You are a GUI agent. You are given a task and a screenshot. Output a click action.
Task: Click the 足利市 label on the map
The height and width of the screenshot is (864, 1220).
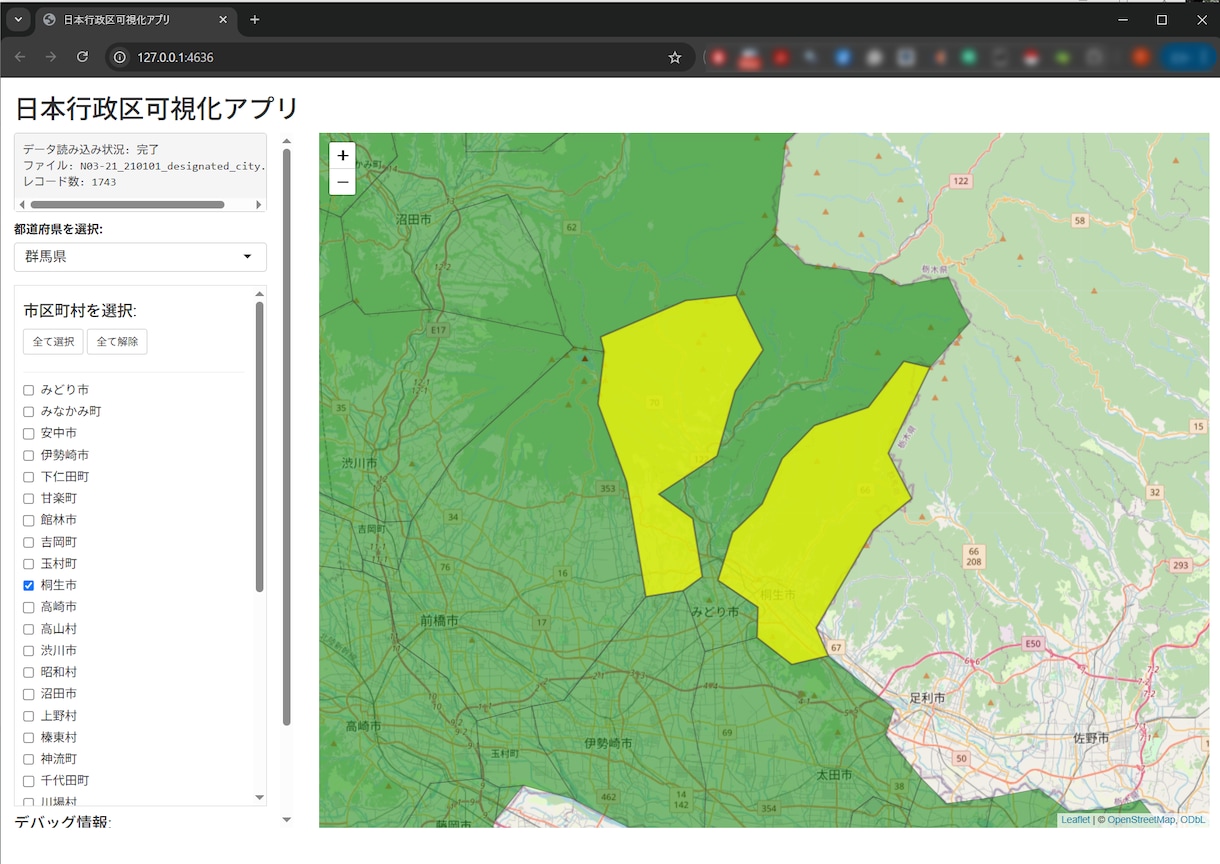[927, 697]
